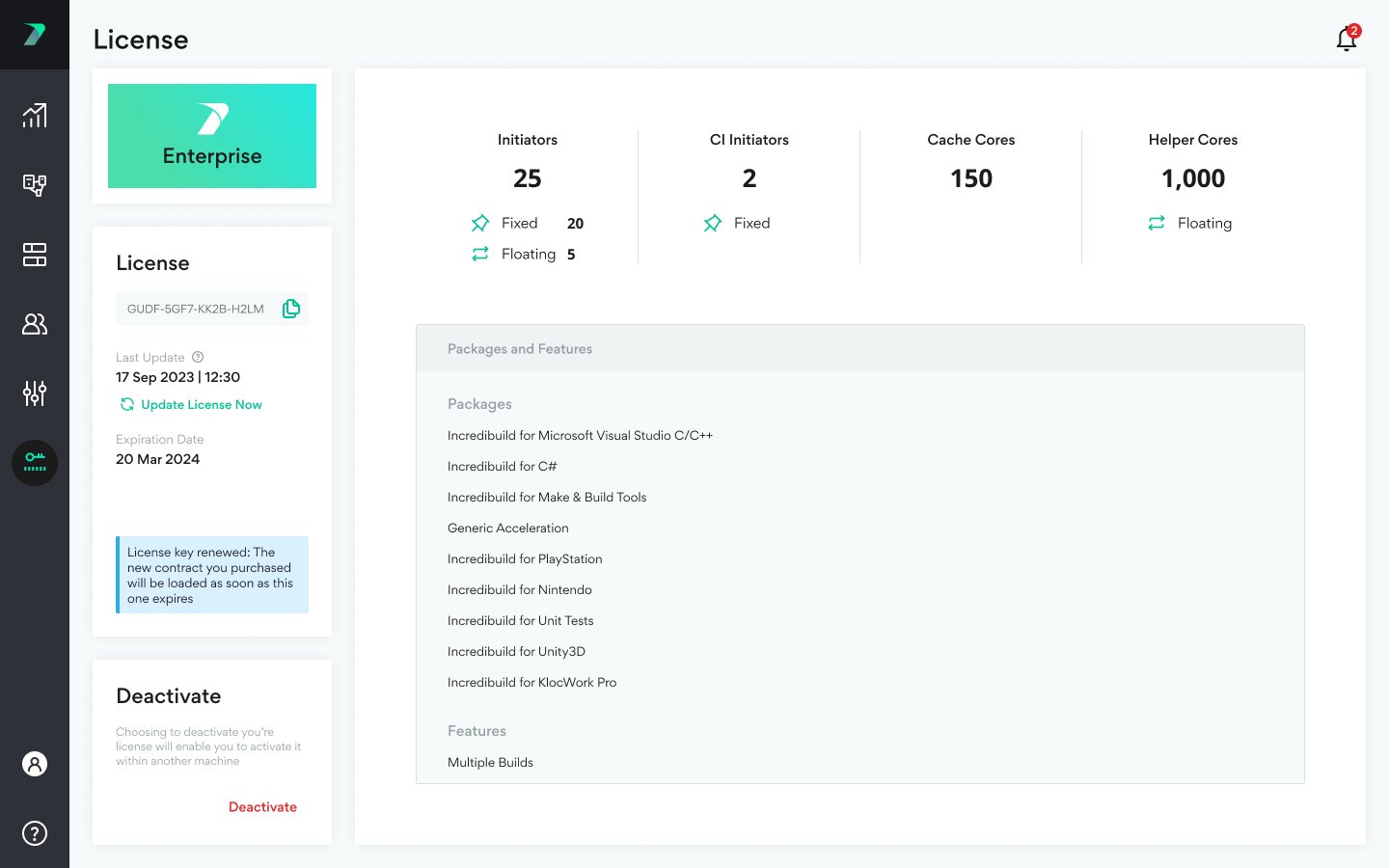Select the Multiple Builds feature

[x=490, y=763]
